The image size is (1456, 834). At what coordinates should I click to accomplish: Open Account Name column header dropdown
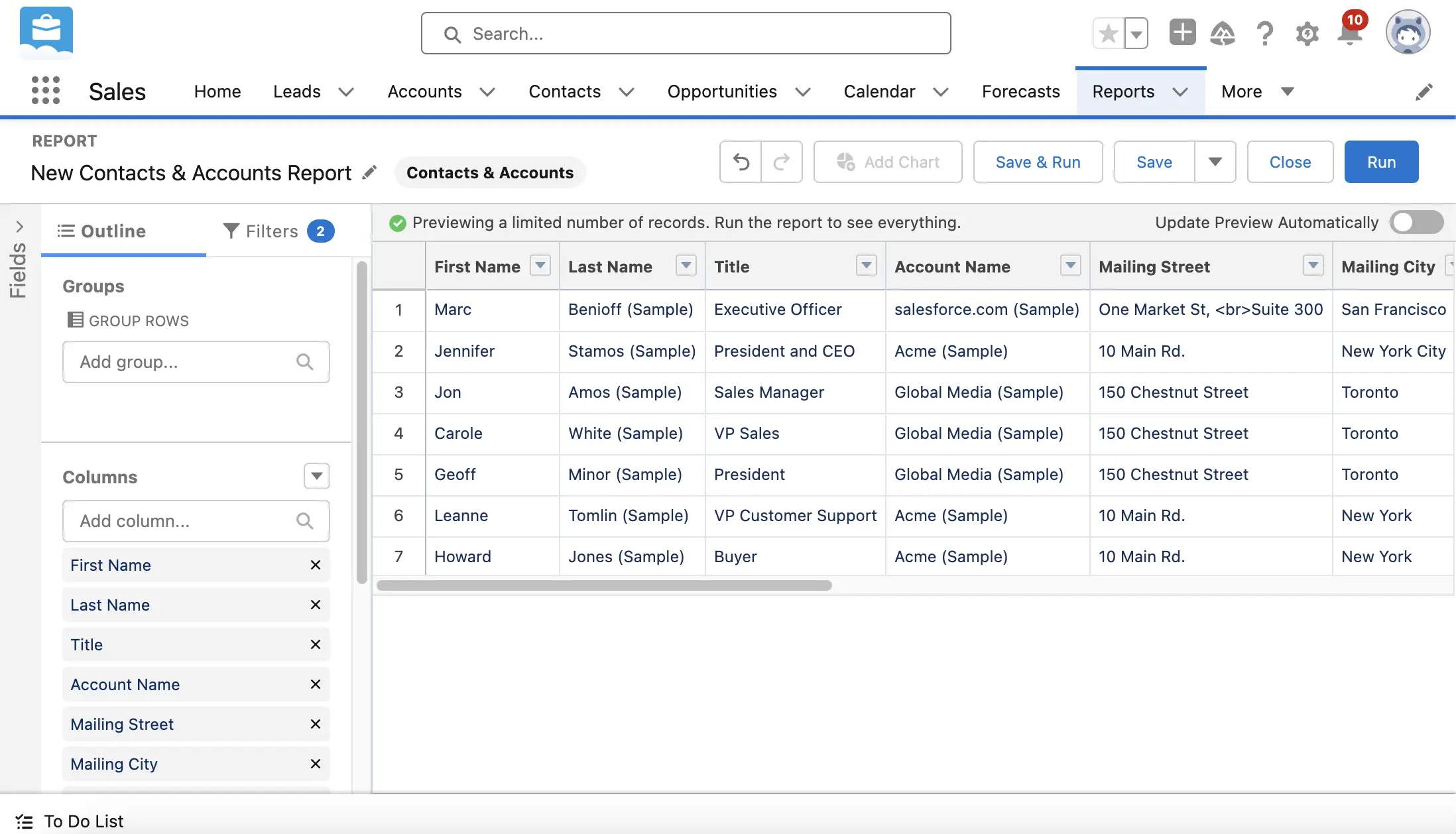1070,266
